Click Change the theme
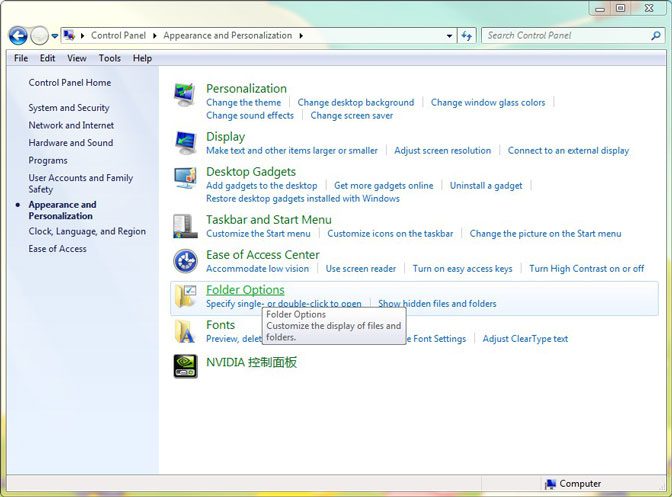 [243, 103]
